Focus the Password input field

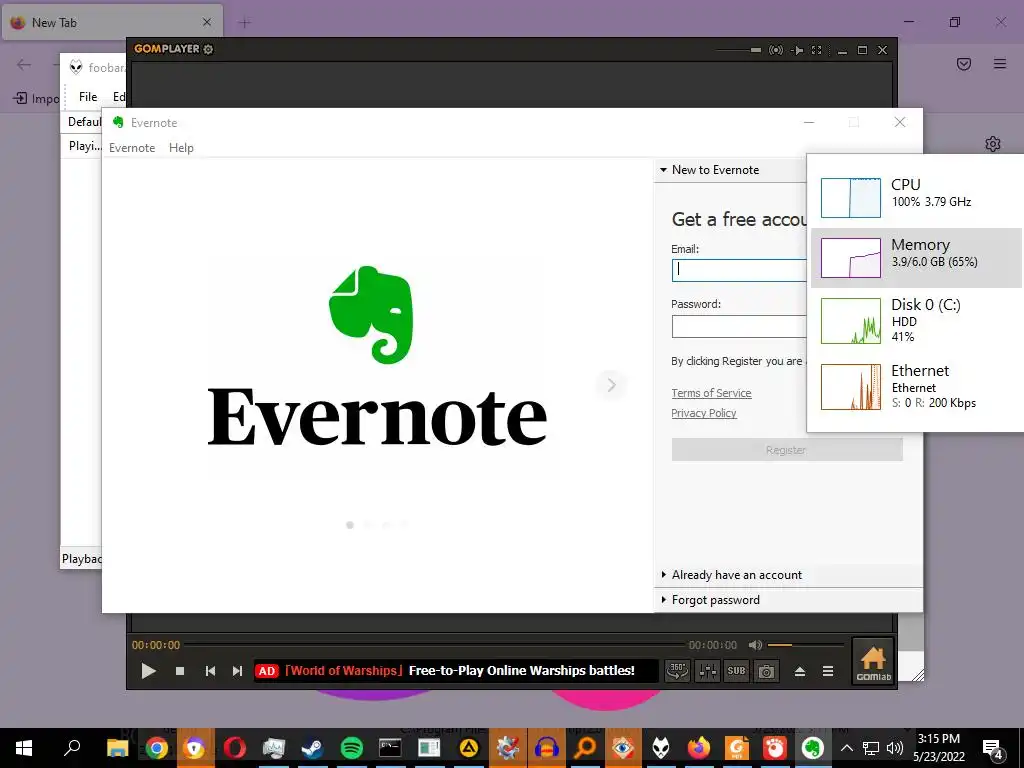tap(739, 326)
